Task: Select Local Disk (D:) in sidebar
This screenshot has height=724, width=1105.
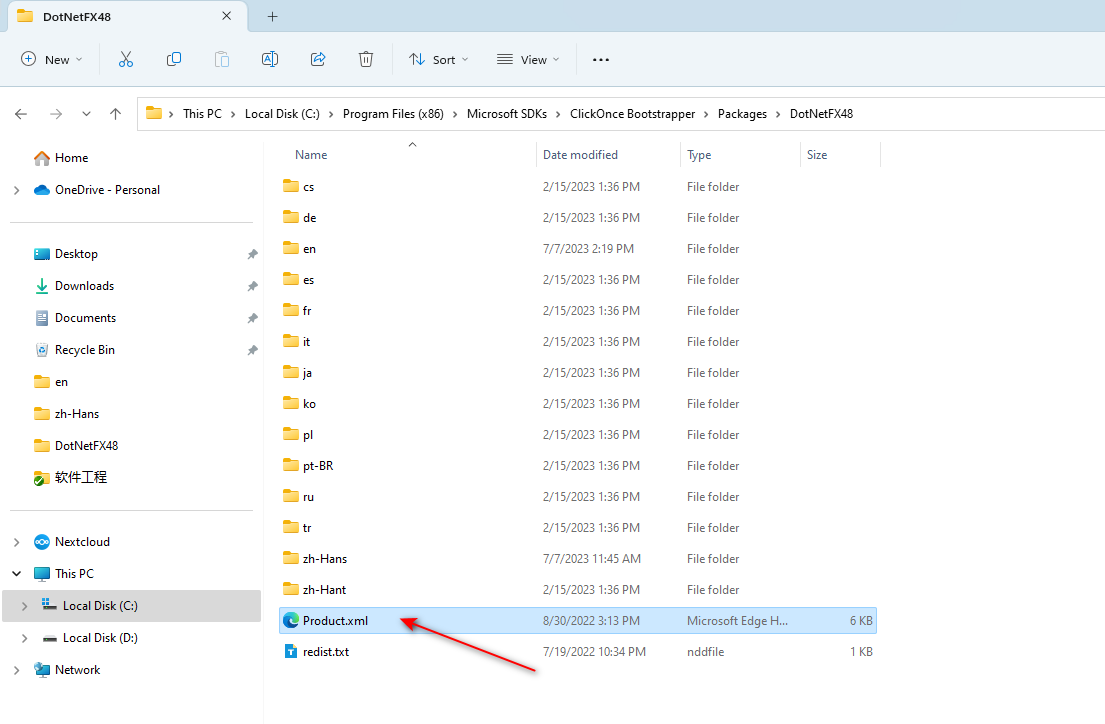Action: [100, 638]
